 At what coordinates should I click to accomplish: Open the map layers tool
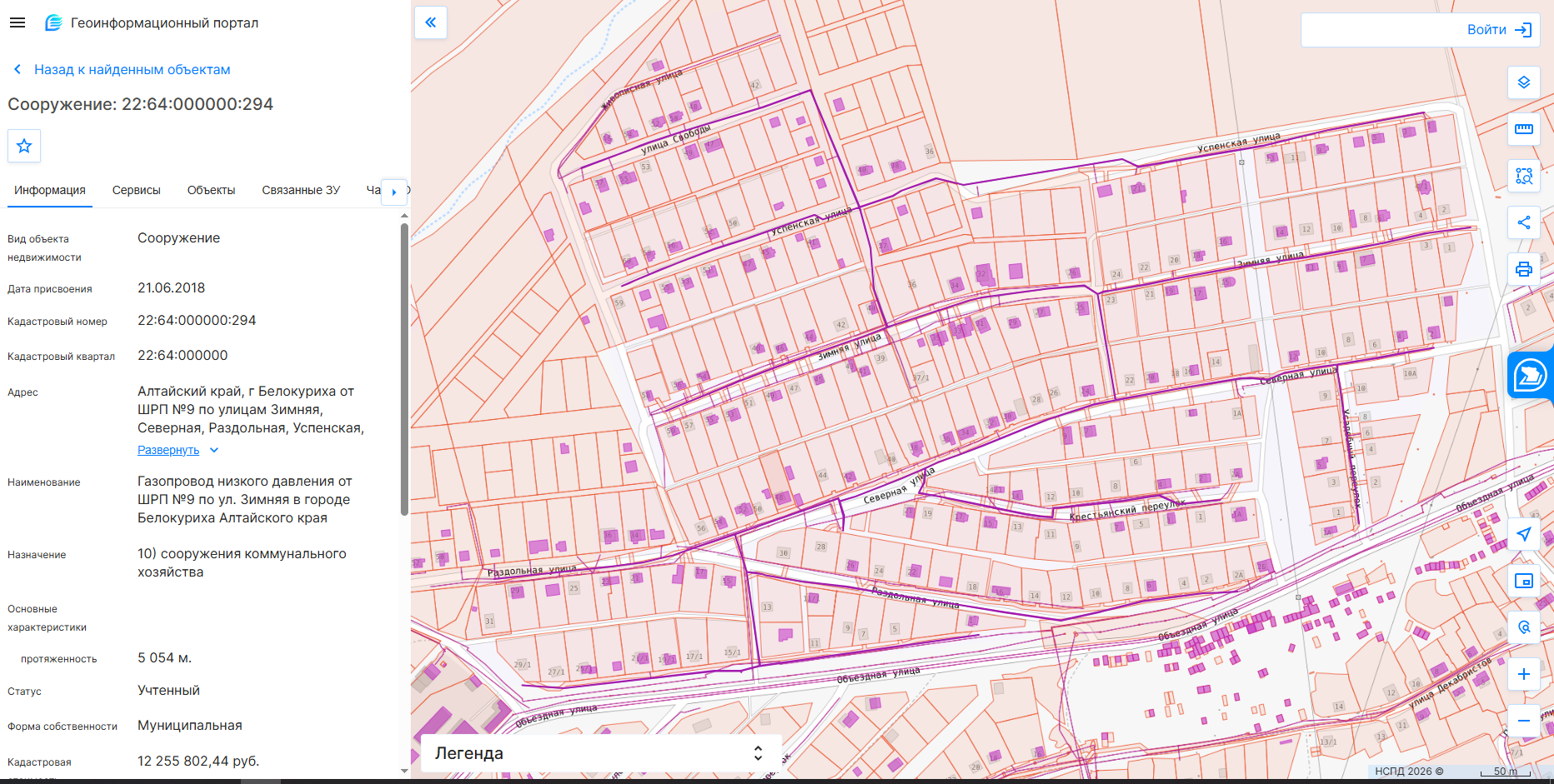point(1524,82)
